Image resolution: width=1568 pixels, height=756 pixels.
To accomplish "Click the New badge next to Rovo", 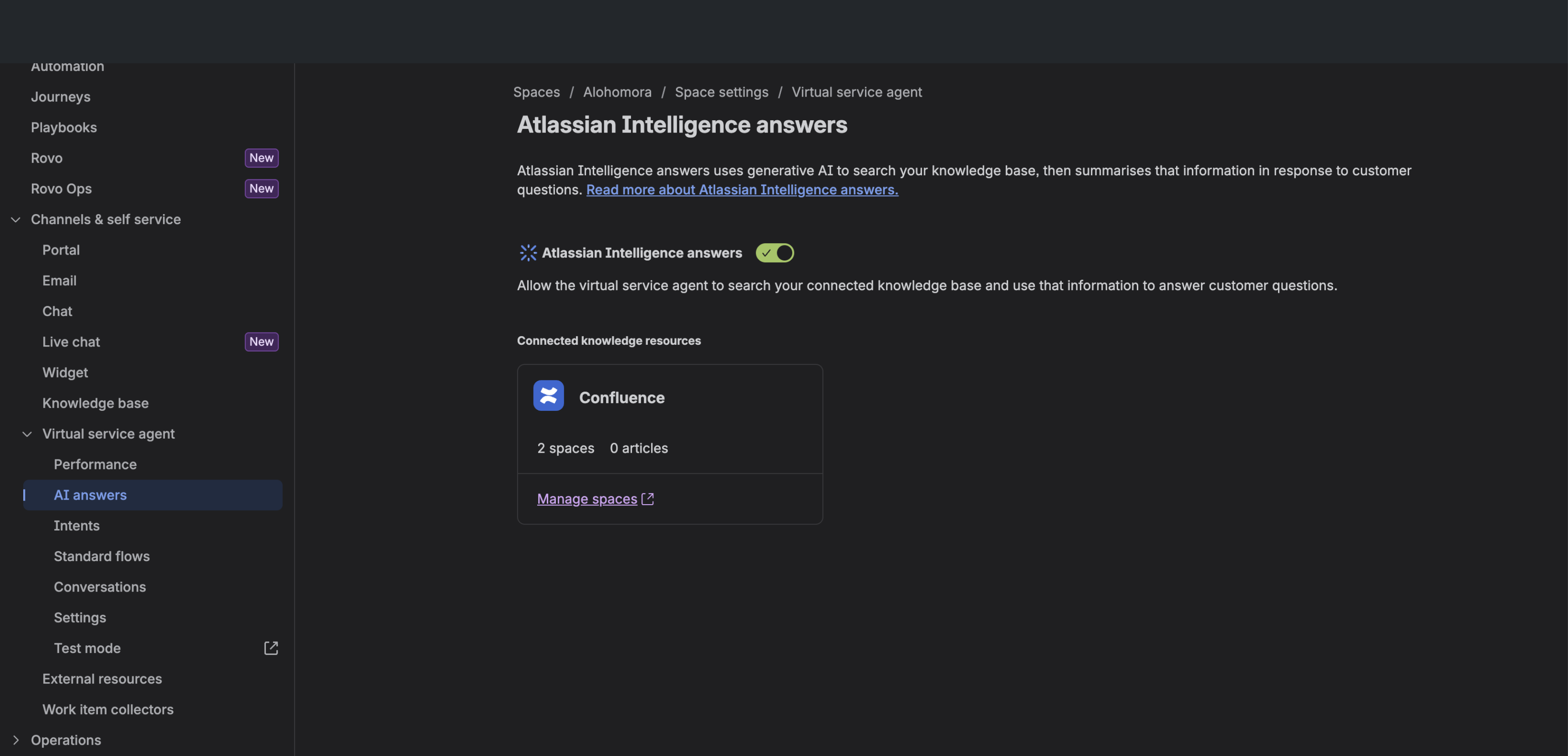I will tap(261, 158).
